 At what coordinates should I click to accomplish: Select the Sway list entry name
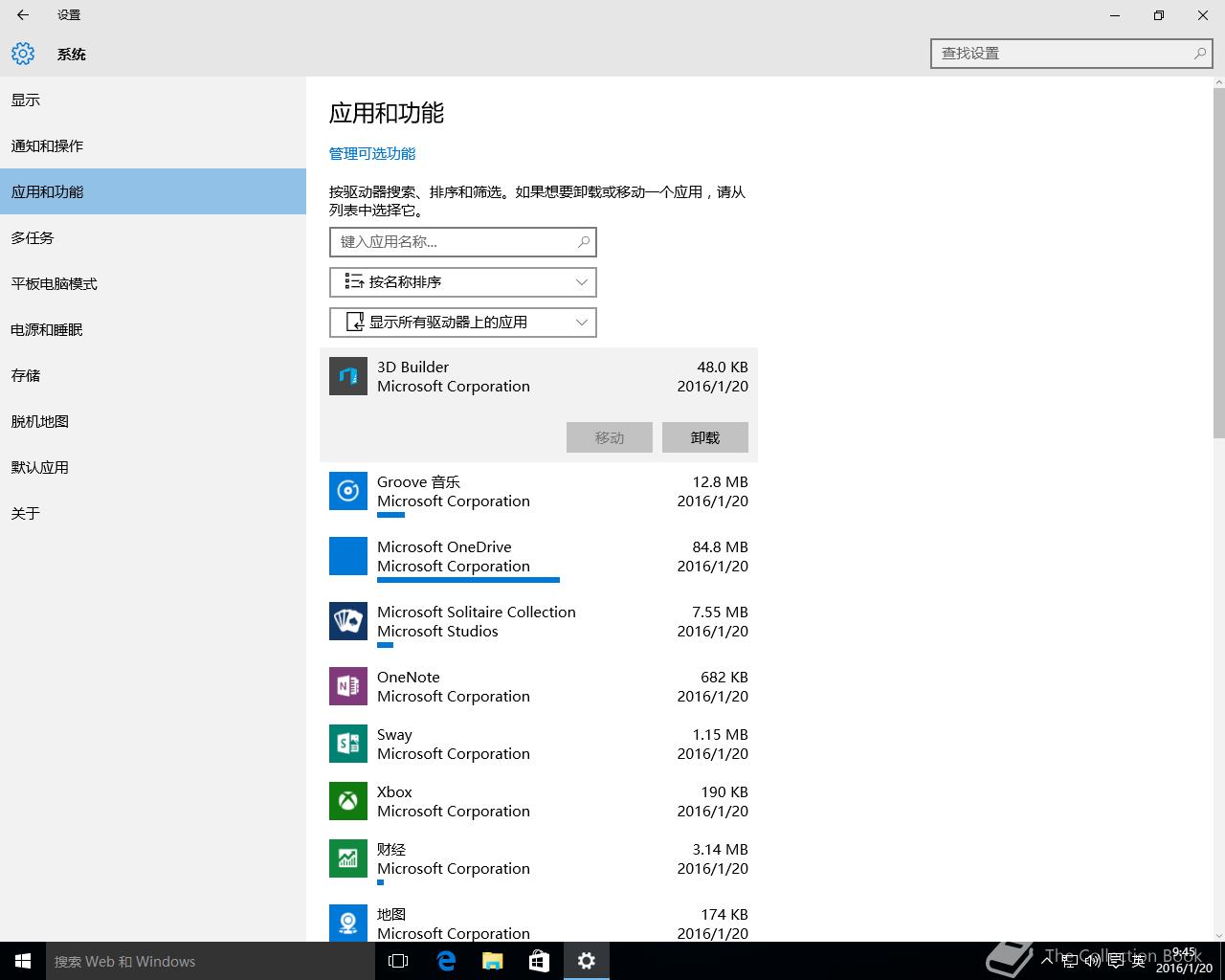click(x=394, y=735)
